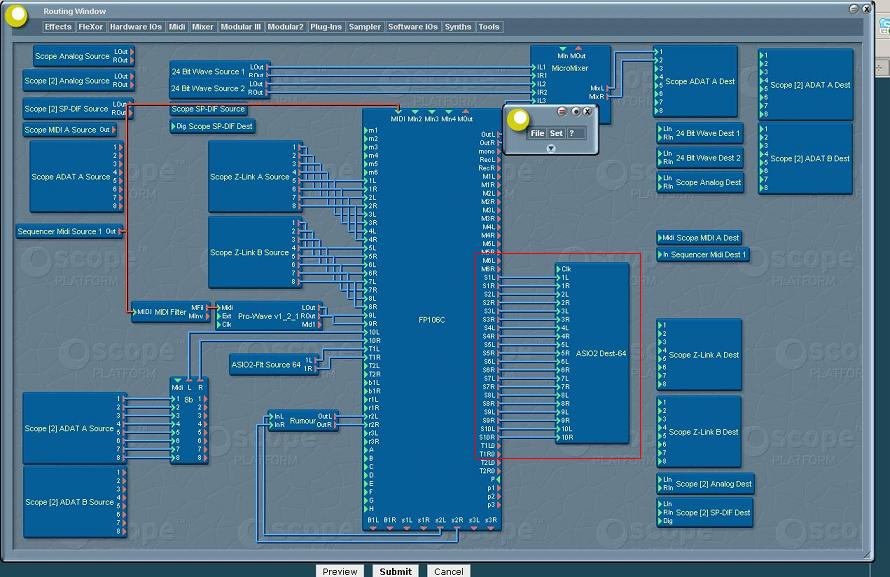Select the MIDI Filter module
This screenshot has height=577, width=890.
coord(170,311)
